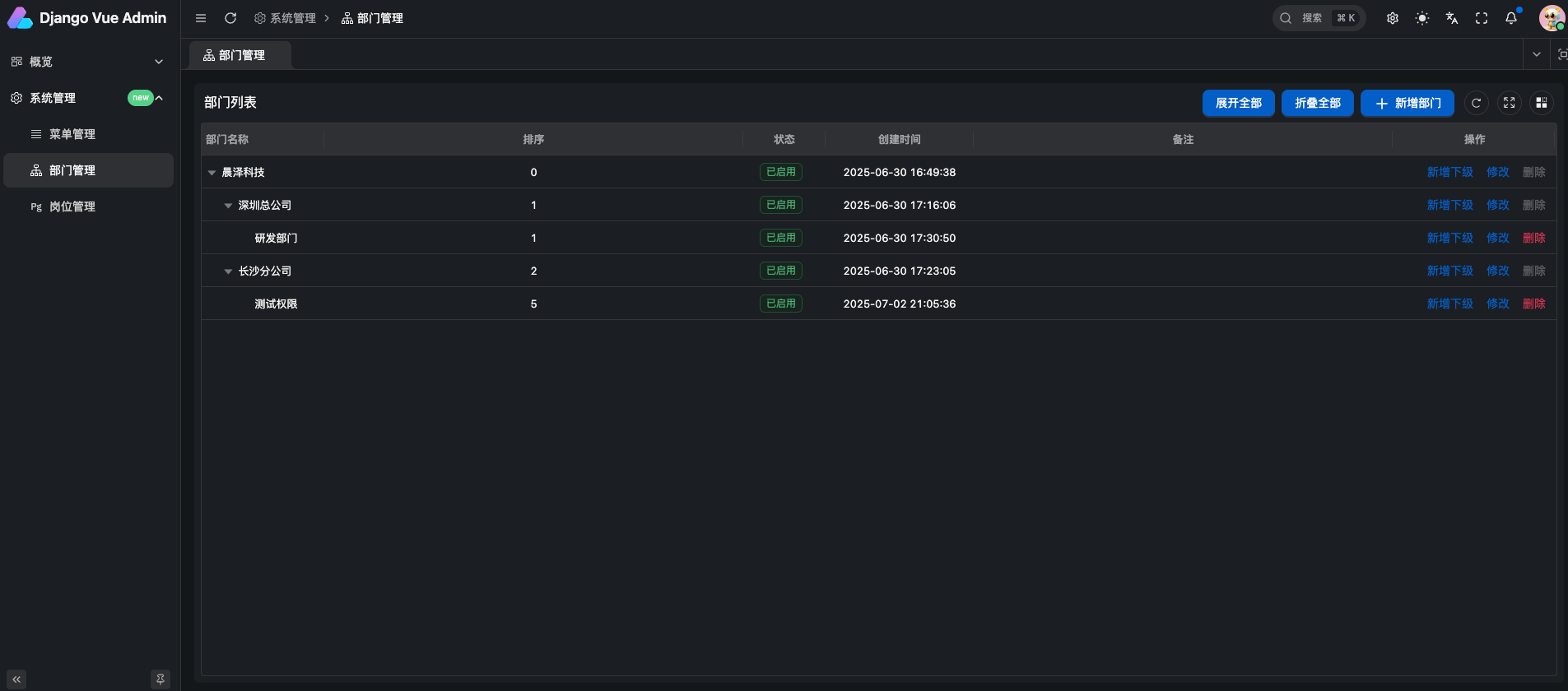Click 展开全部 button
The image size is (1568, 691).
point(1239,103)
